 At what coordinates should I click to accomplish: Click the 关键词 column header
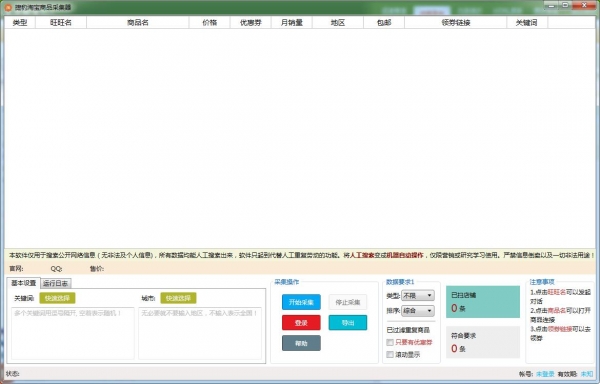click(527, 23)
